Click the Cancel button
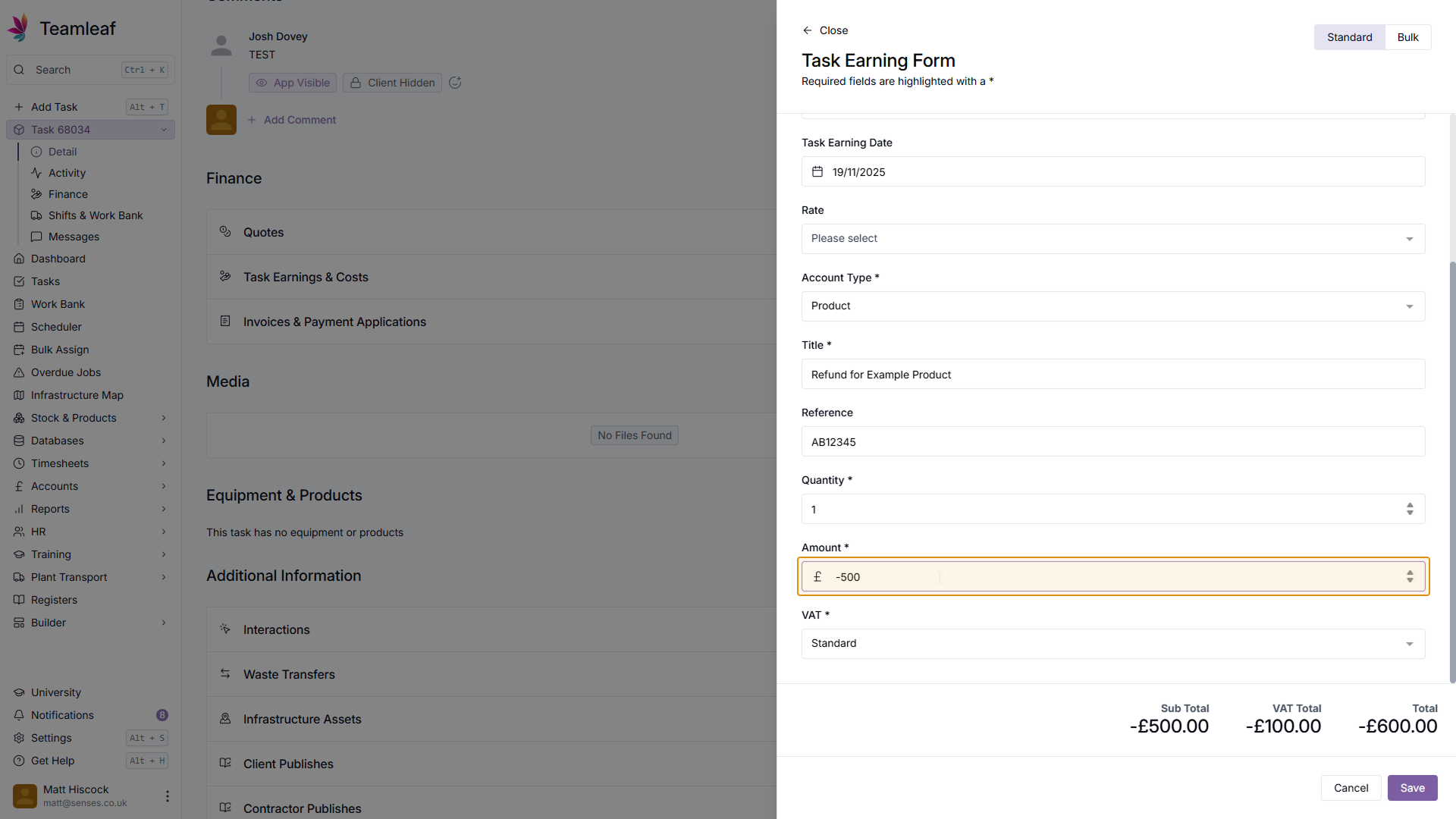 click(1351, 788)
